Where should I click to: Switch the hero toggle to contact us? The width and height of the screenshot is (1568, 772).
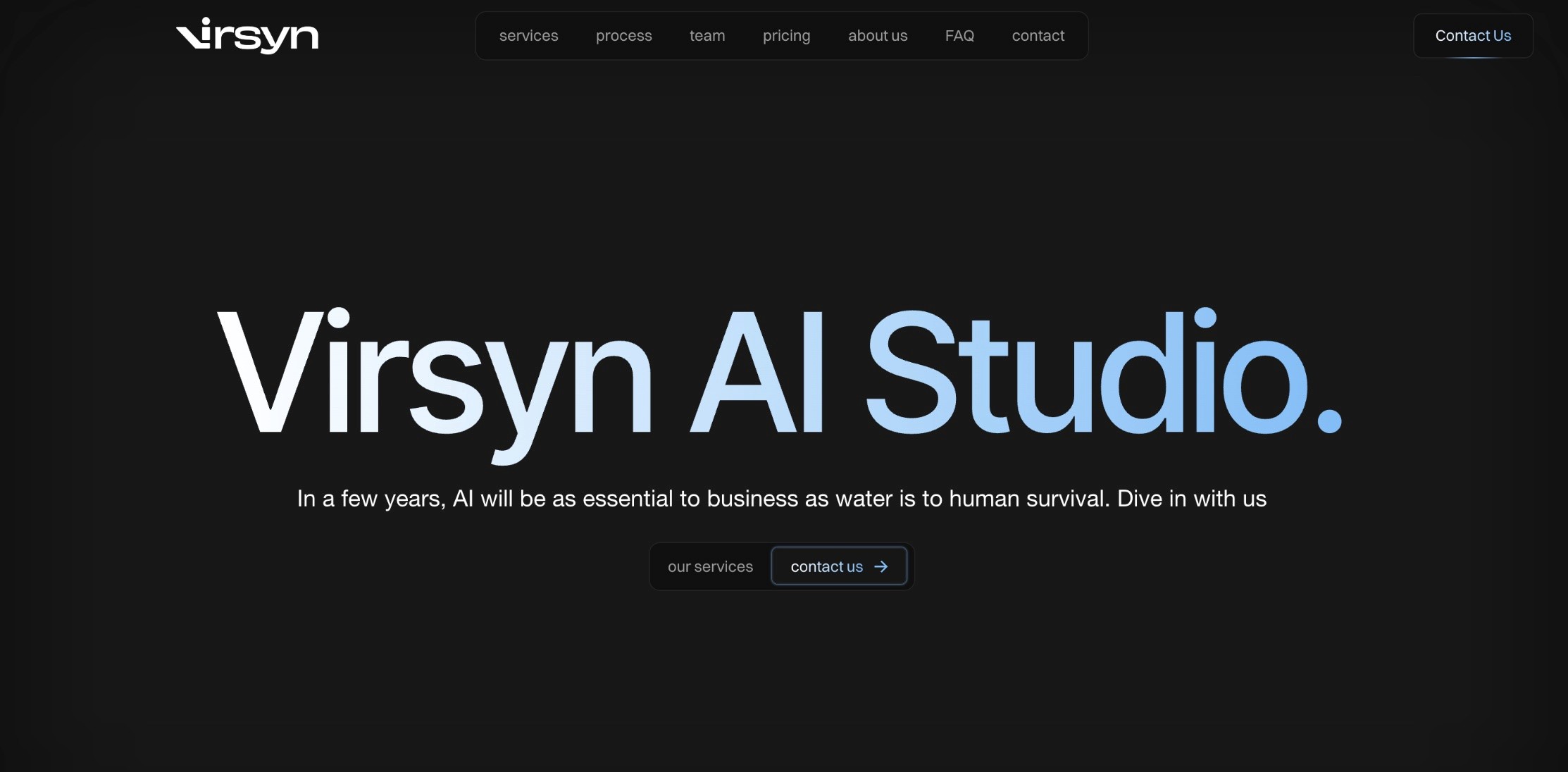[x=838, y=566]
